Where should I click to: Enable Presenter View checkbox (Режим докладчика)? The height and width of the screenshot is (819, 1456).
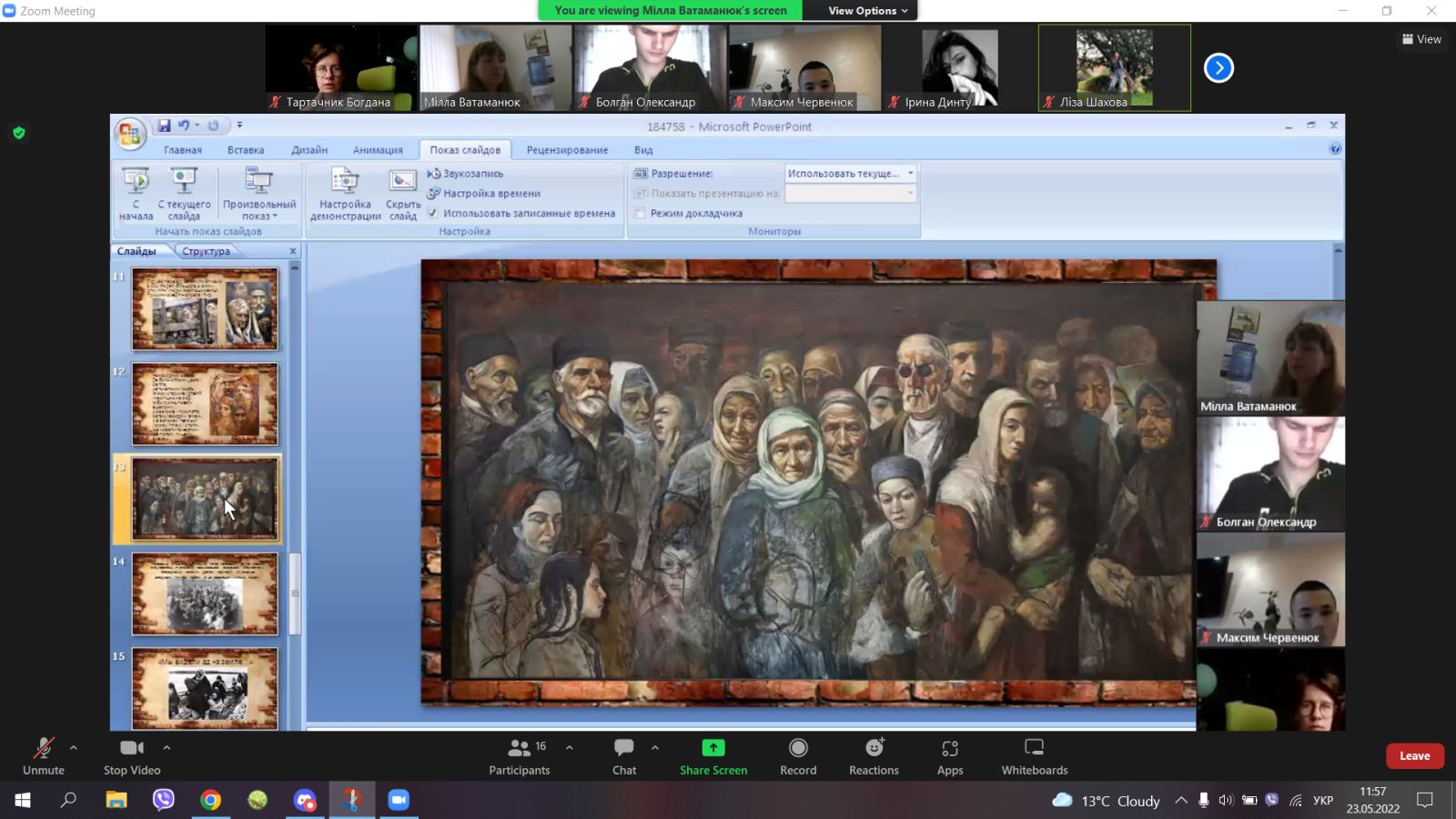(640, 213)
